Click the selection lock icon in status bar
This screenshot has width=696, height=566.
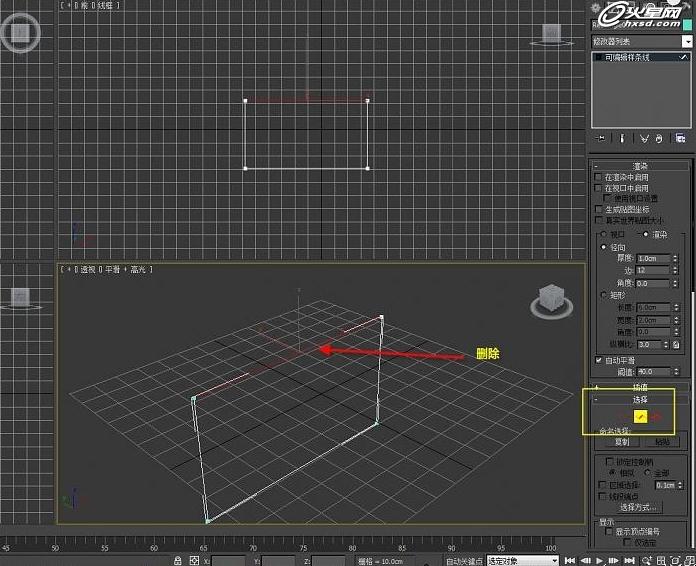178,560
